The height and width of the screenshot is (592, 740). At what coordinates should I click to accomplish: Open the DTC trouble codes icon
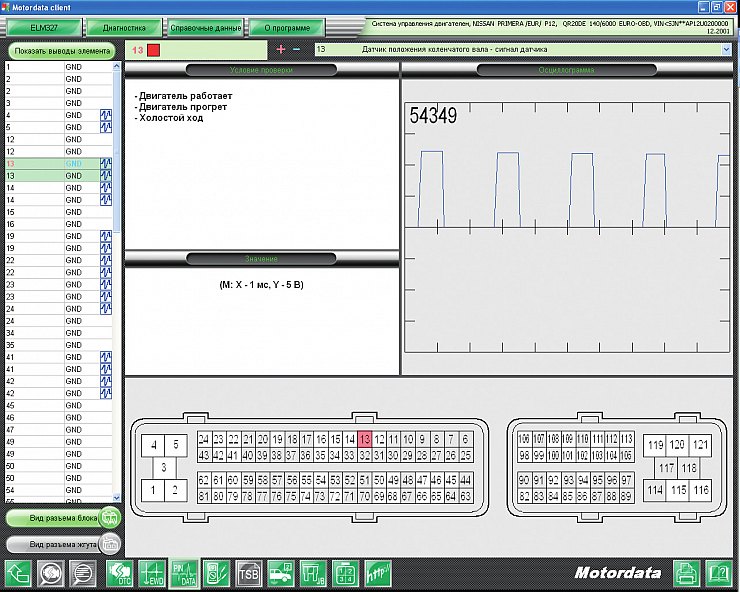[119, 574]
